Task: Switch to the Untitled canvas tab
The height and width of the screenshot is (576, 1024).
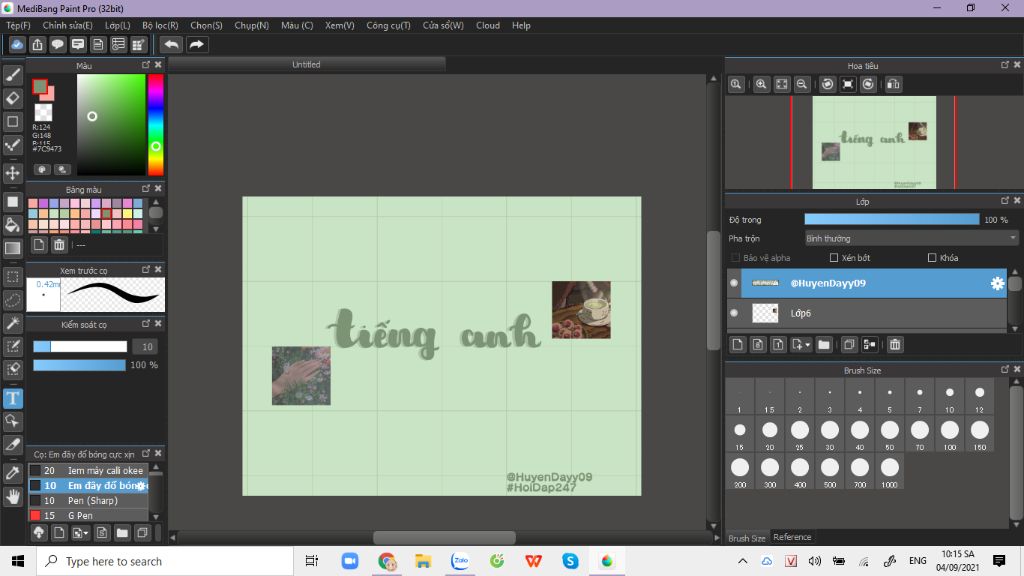Action: click(x=306, y=65)
